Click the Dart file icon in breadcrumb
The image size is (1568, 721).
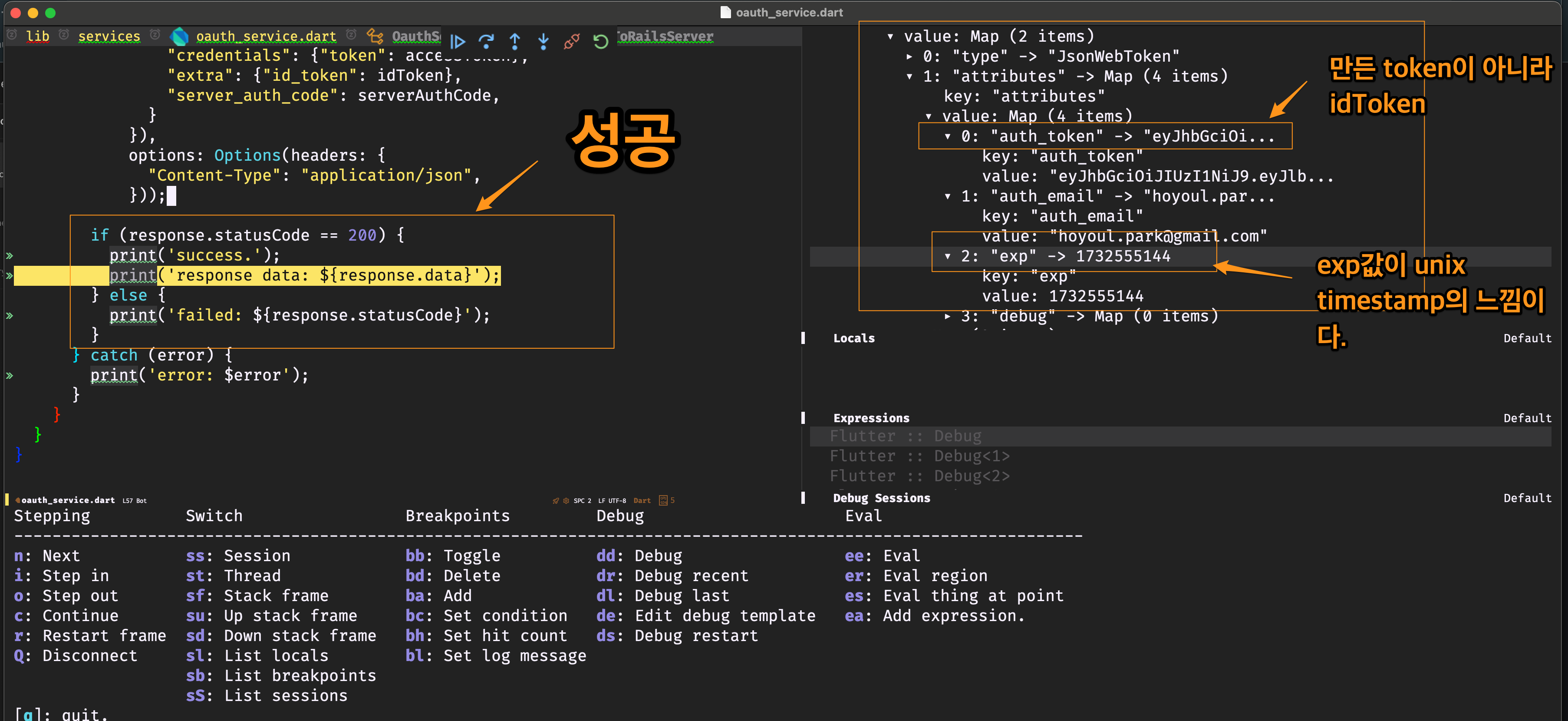(180, 36)
